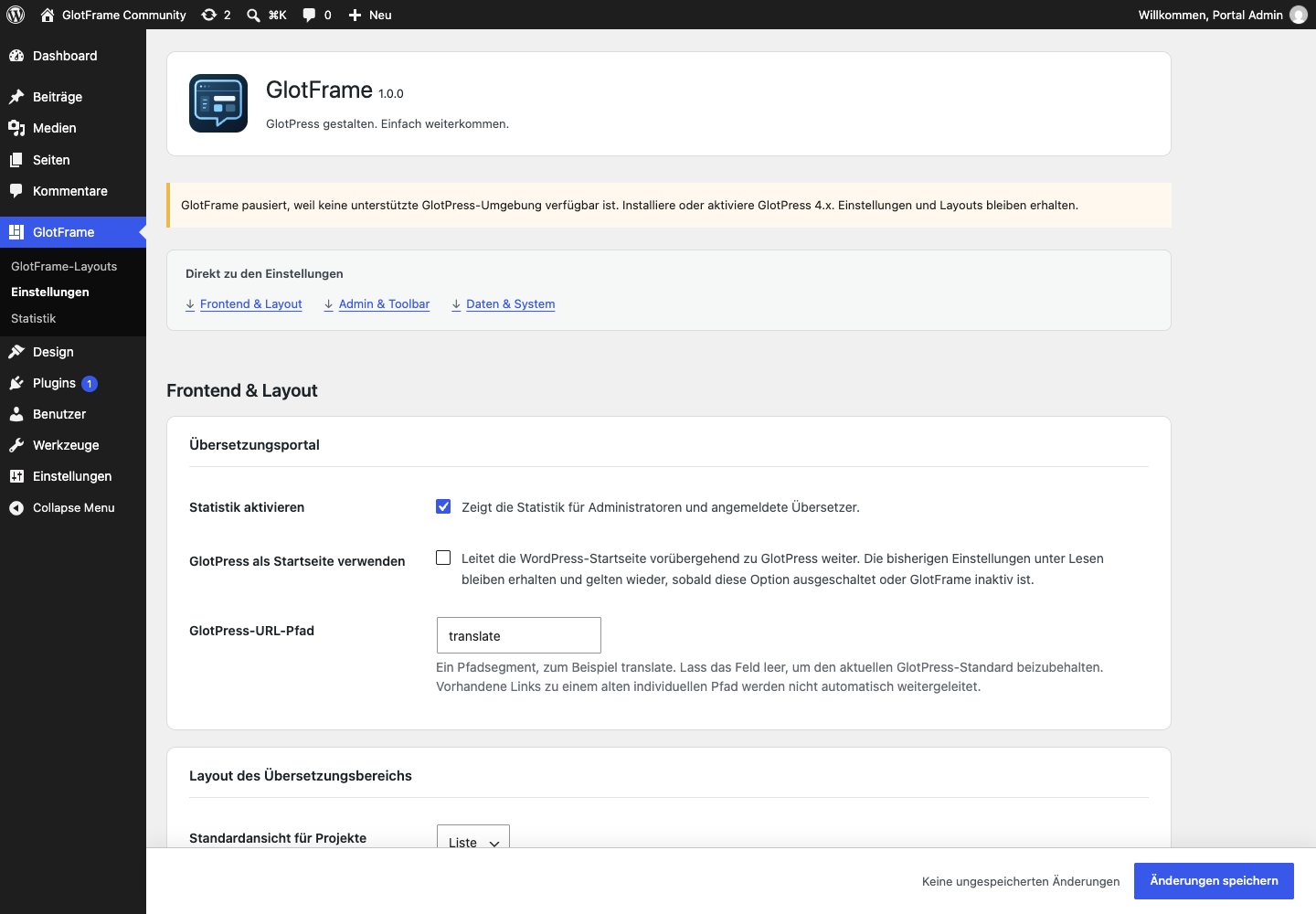Click the GlotFrame Community site name

pyautogui.click(x=124, y=15)
